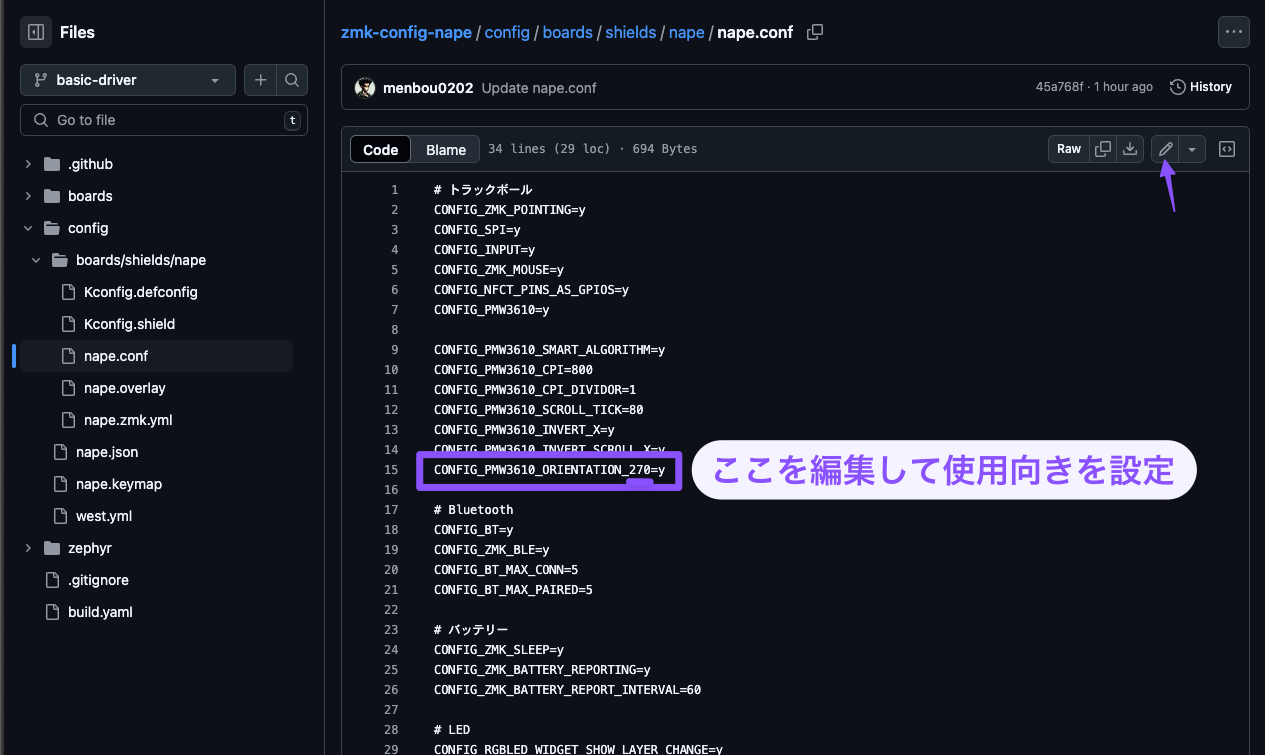The image size is (1265, 755).
Task: Open nape.overlay in the file tree
Action: coord(125,388)
